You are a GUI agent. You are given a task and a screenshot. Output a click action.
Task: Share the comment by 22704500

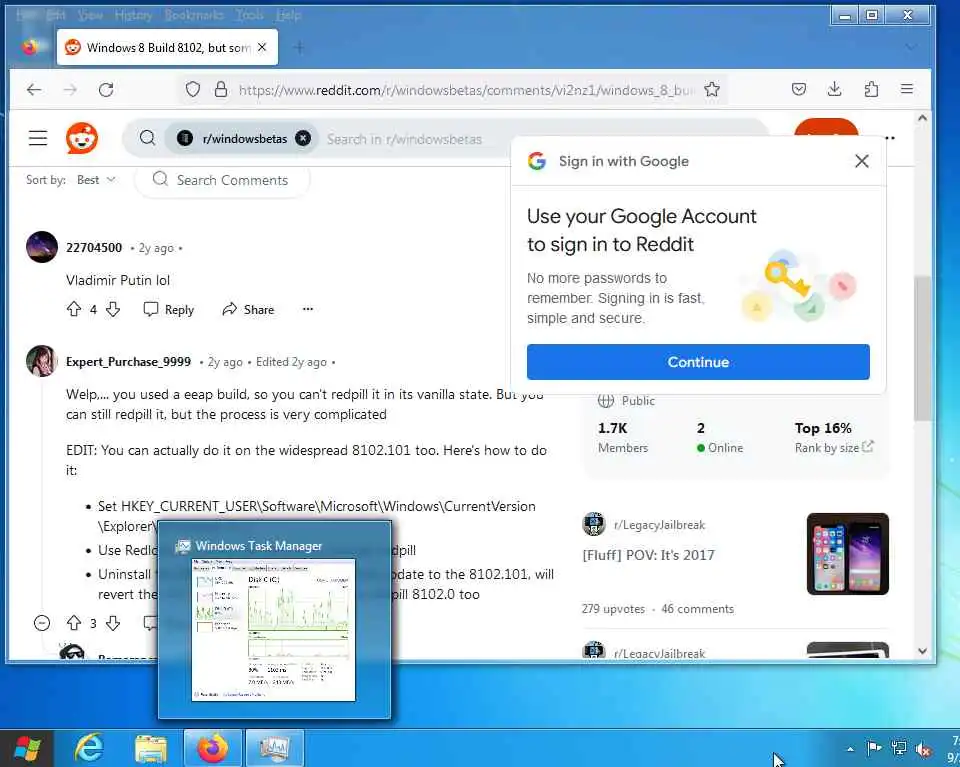click(x=248, y=310)
